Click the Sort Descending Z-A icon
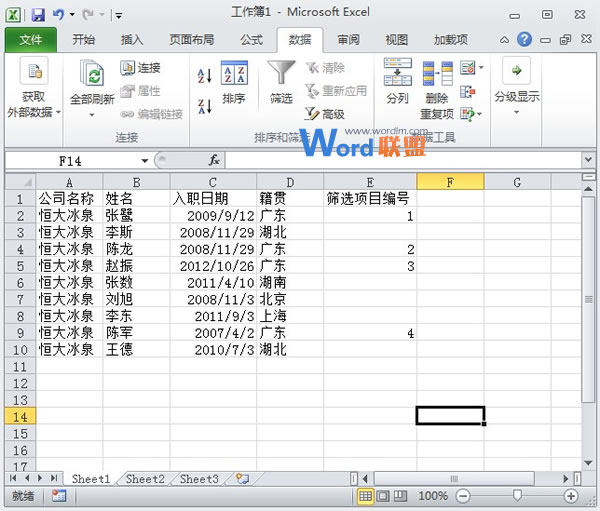 (x=204, y=106)
